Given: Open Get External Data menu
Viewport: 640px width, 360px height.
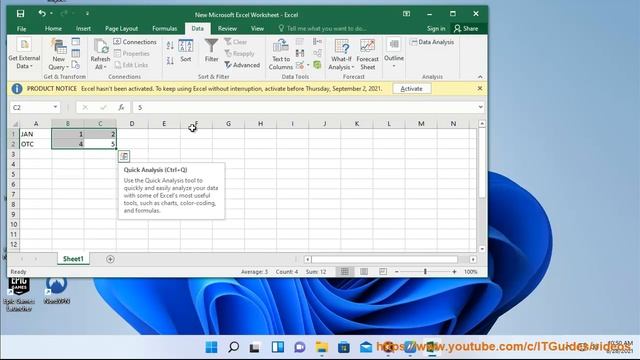Looking at the screenshot, I should point(24,54).
